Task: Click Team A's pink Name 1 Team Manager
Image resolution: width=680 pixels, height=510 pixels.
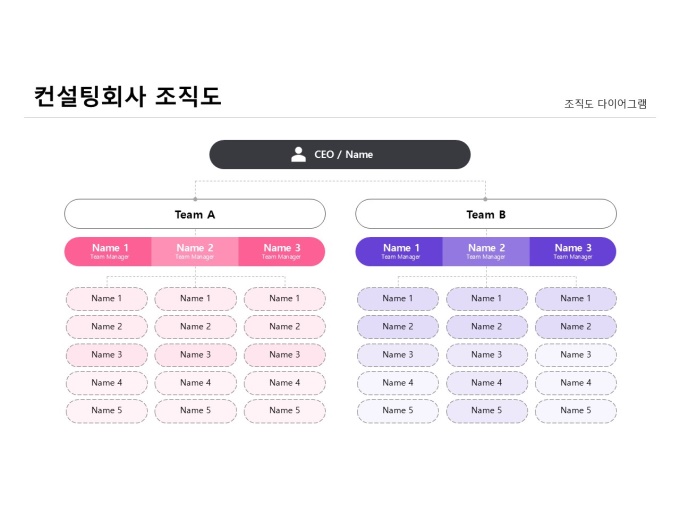Action: coord(109,251)
